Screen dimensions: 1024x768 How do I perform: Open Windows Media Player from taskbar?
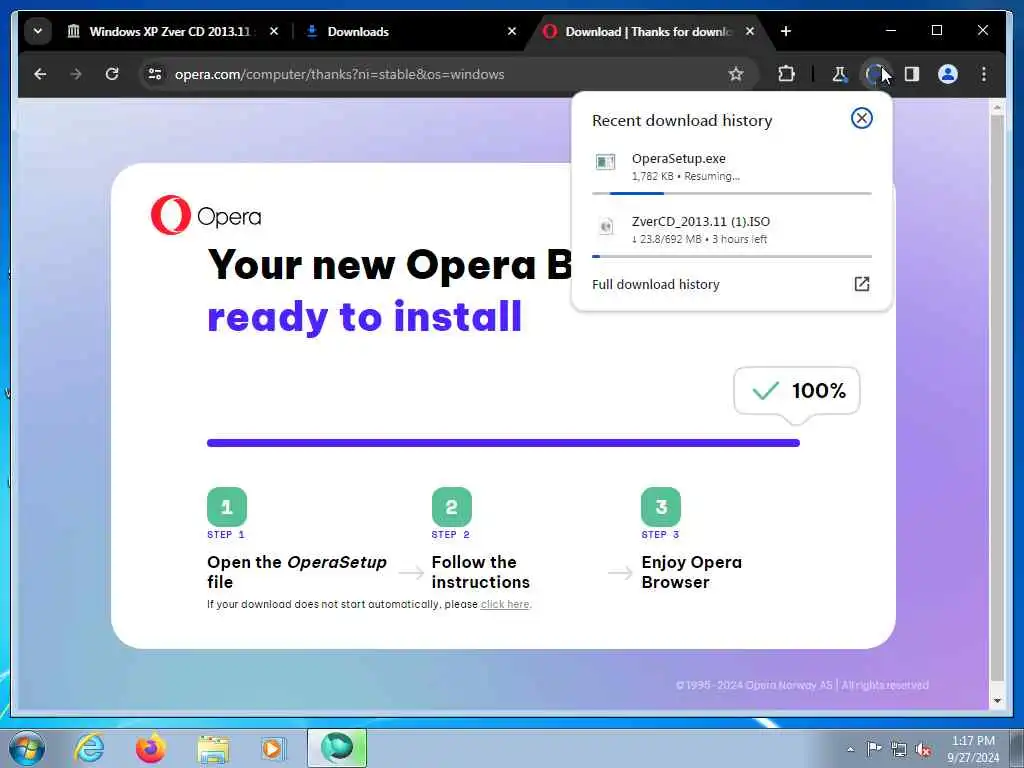tap(273, 748)
